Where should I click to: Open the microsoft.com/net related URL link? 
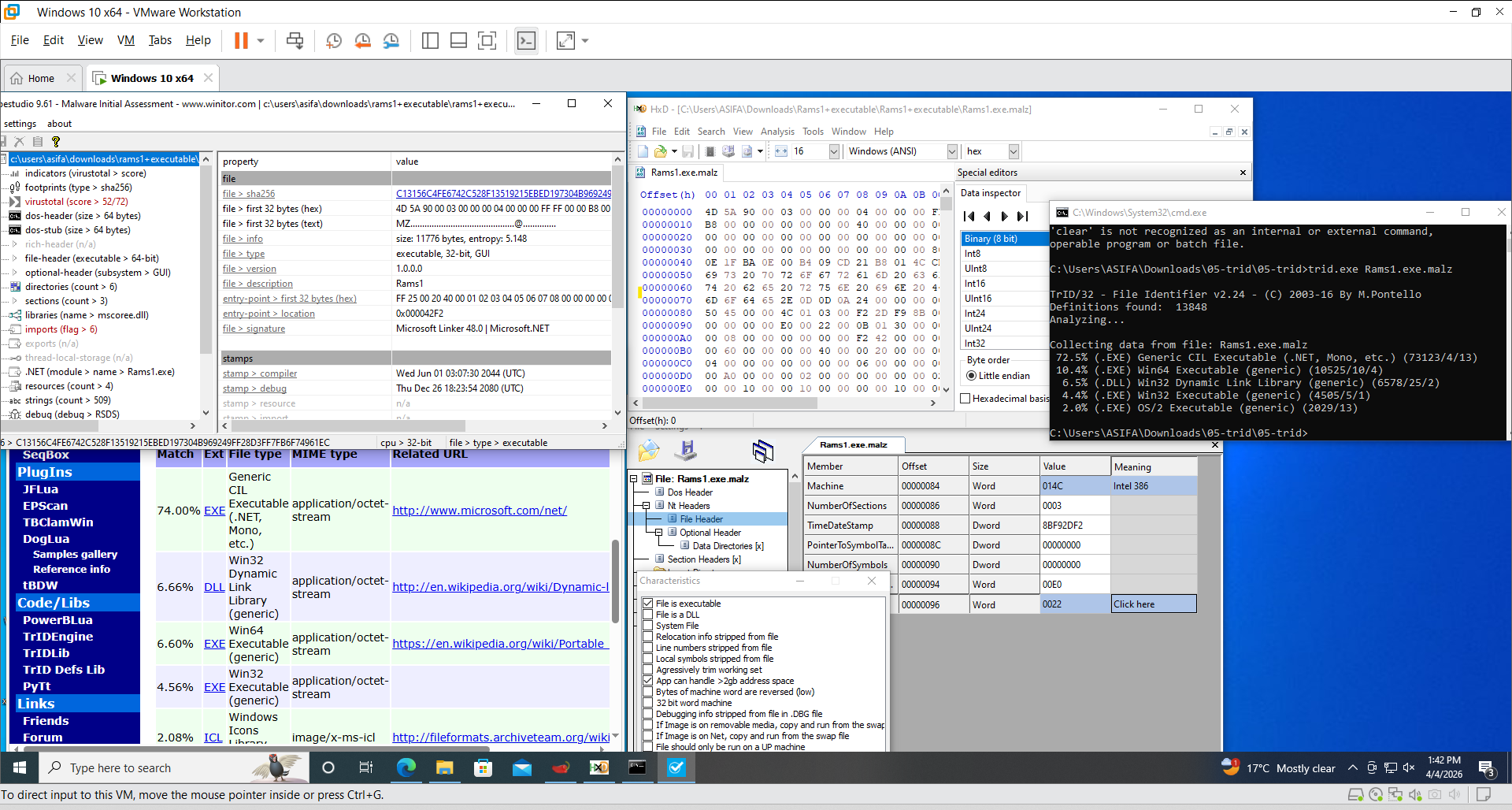pos(479,511)
